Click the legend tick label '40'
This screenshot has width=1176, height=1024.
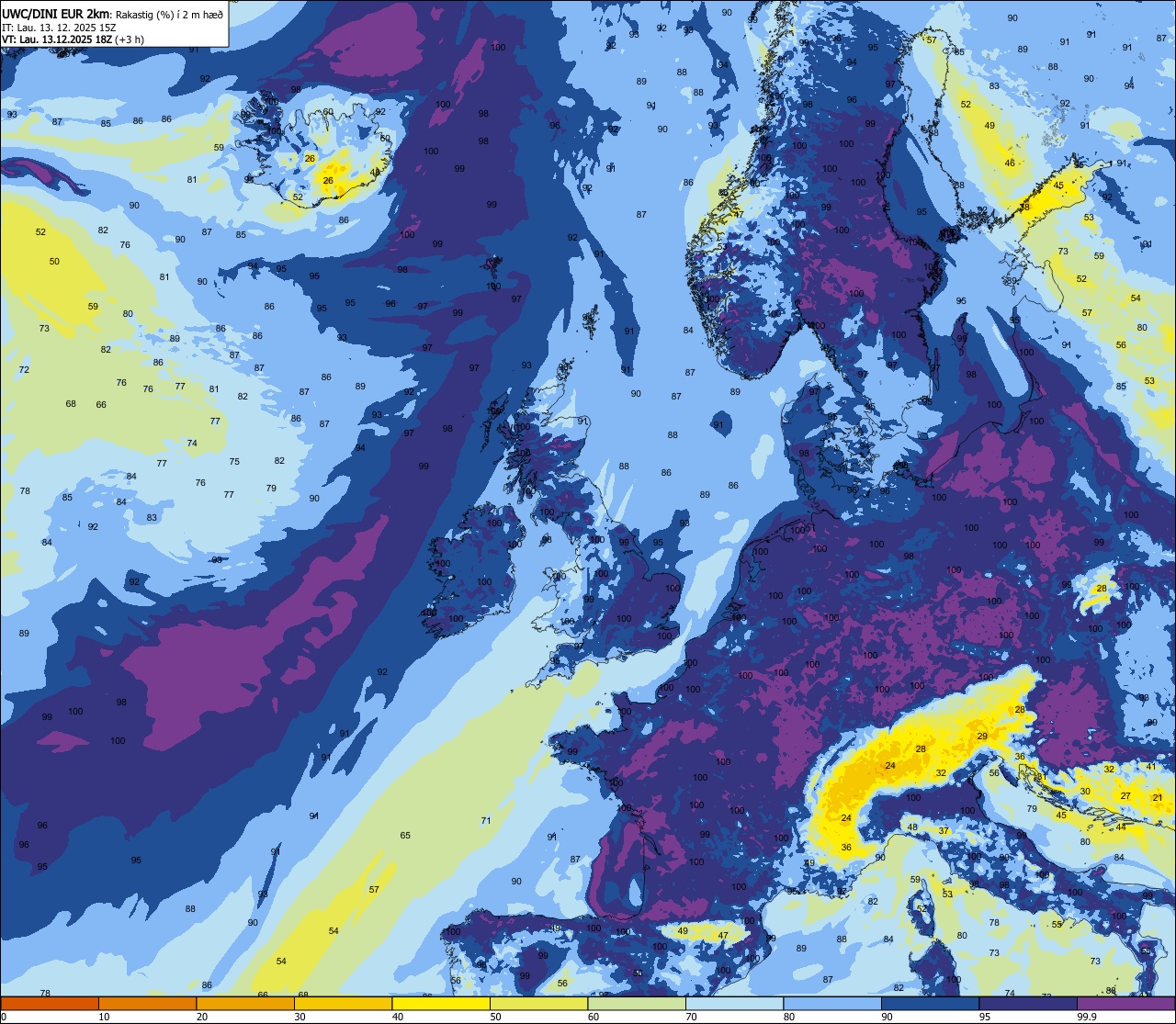397,1017
